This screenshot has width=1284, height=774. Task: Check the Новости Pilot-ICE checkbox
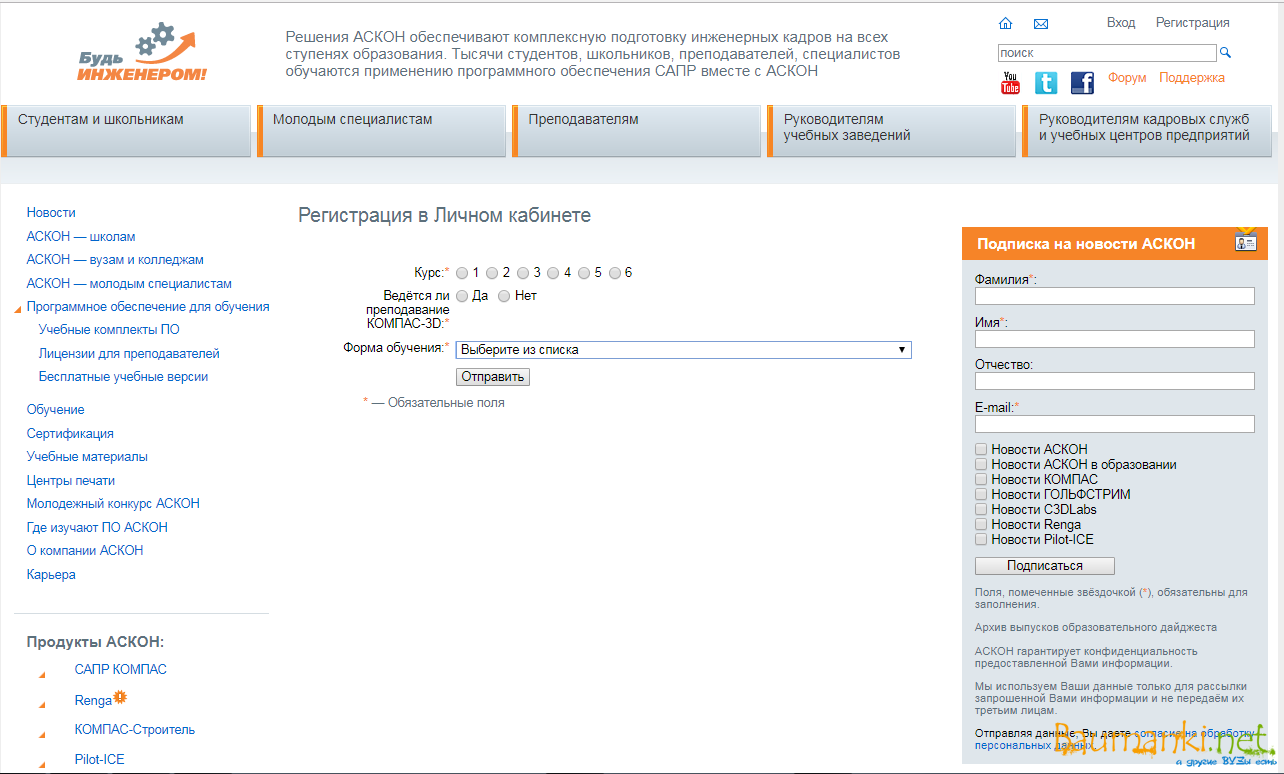coord(982,540)
